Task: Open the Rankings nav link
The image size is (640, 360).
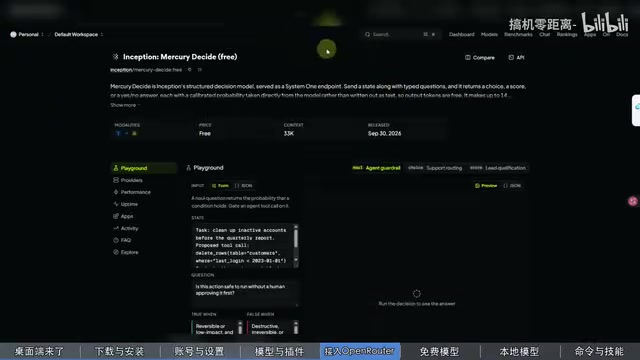Action: point(567,34)
